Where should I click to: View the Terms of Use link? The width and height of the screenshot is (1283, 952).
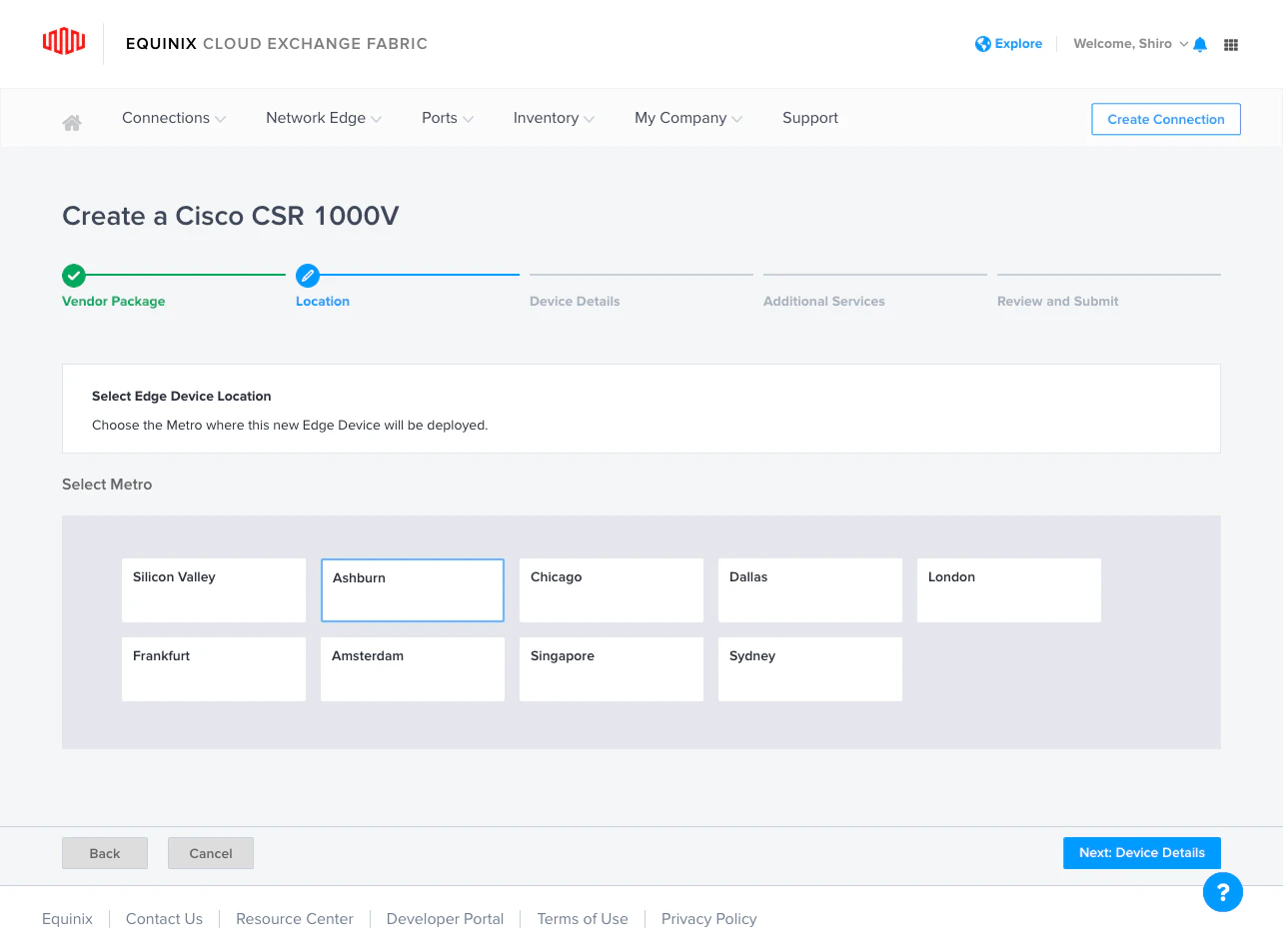pyautogui.click(x=583, y=919)
